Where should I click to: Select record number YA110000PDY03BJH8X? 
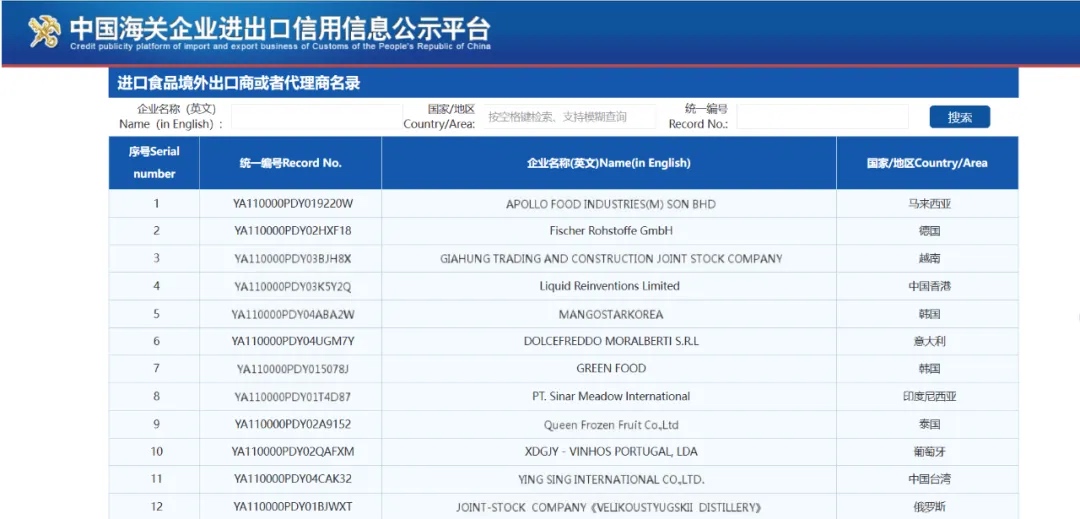click(x=293, y=259)
